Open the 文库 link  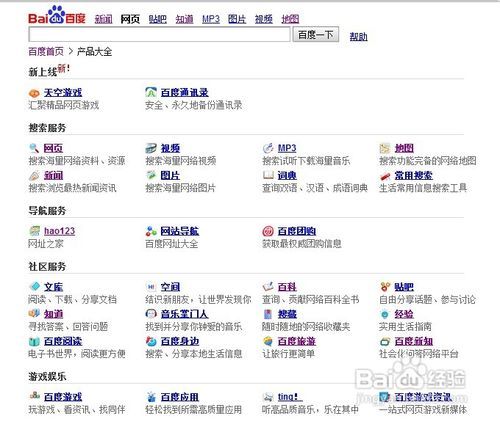pos(53,286)
